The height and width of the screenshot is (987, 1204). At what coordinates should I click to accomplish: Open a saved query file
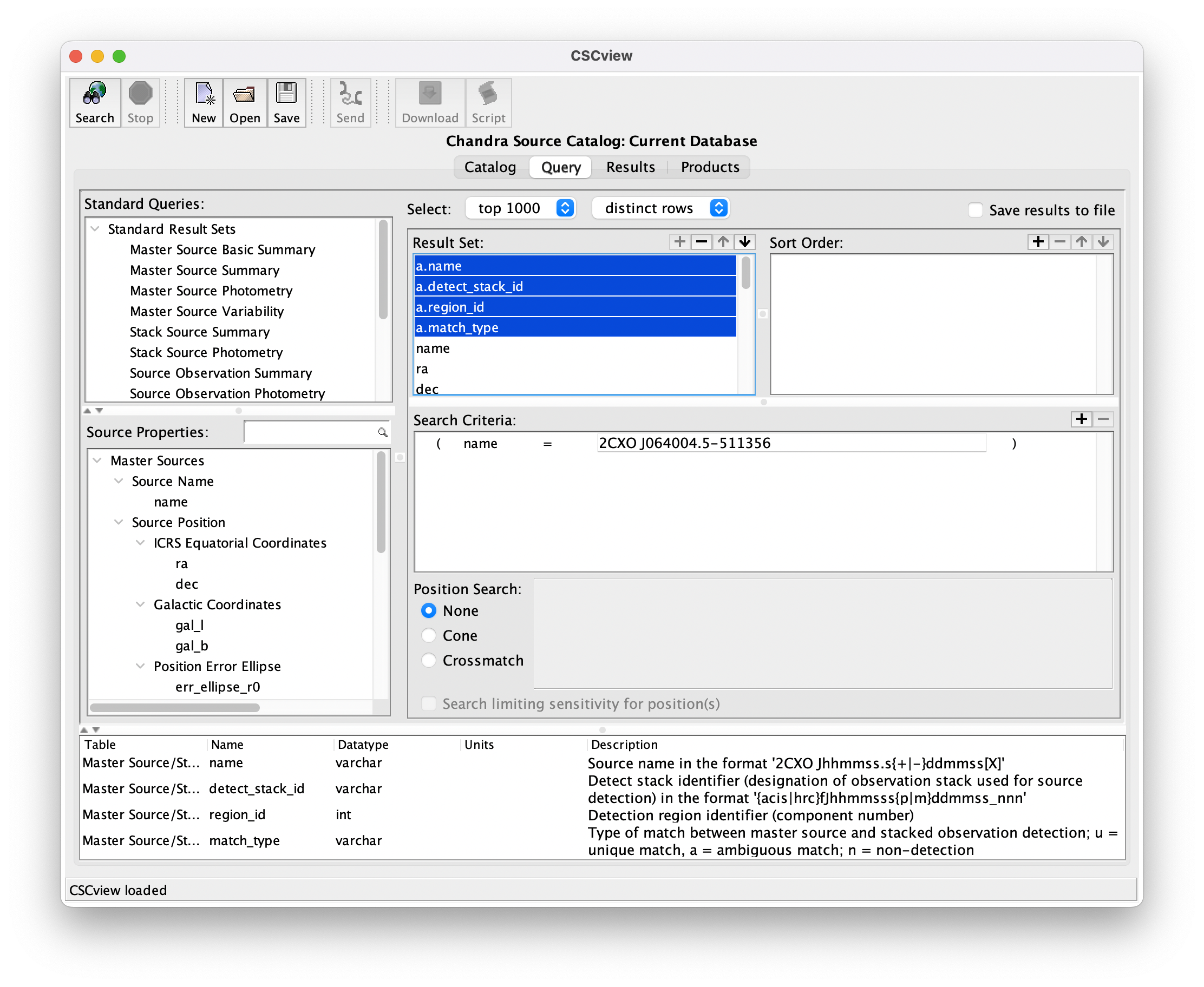[x=245, y=102]
